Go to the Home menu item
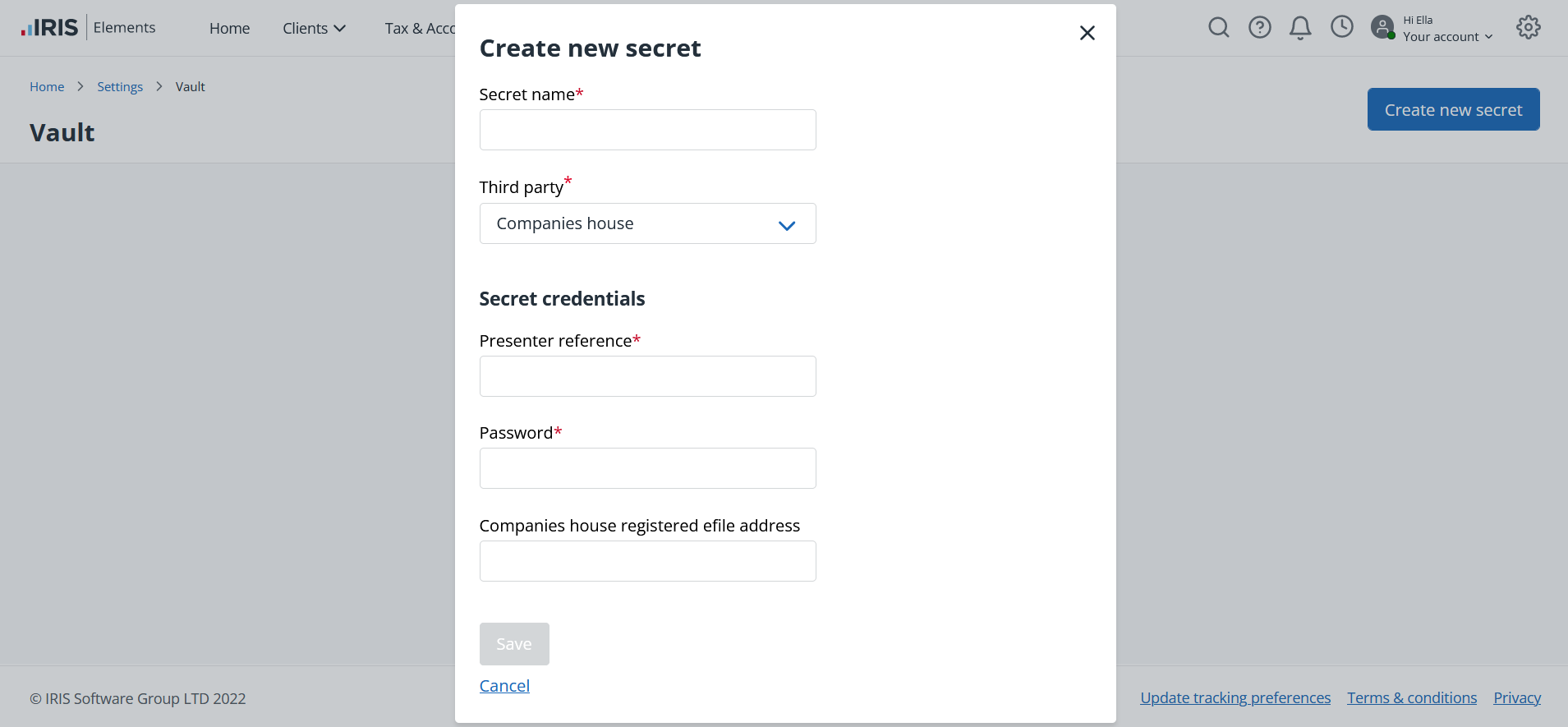Image resolution: width=1568 pixels, height=727 pixels. click(229, 29)
